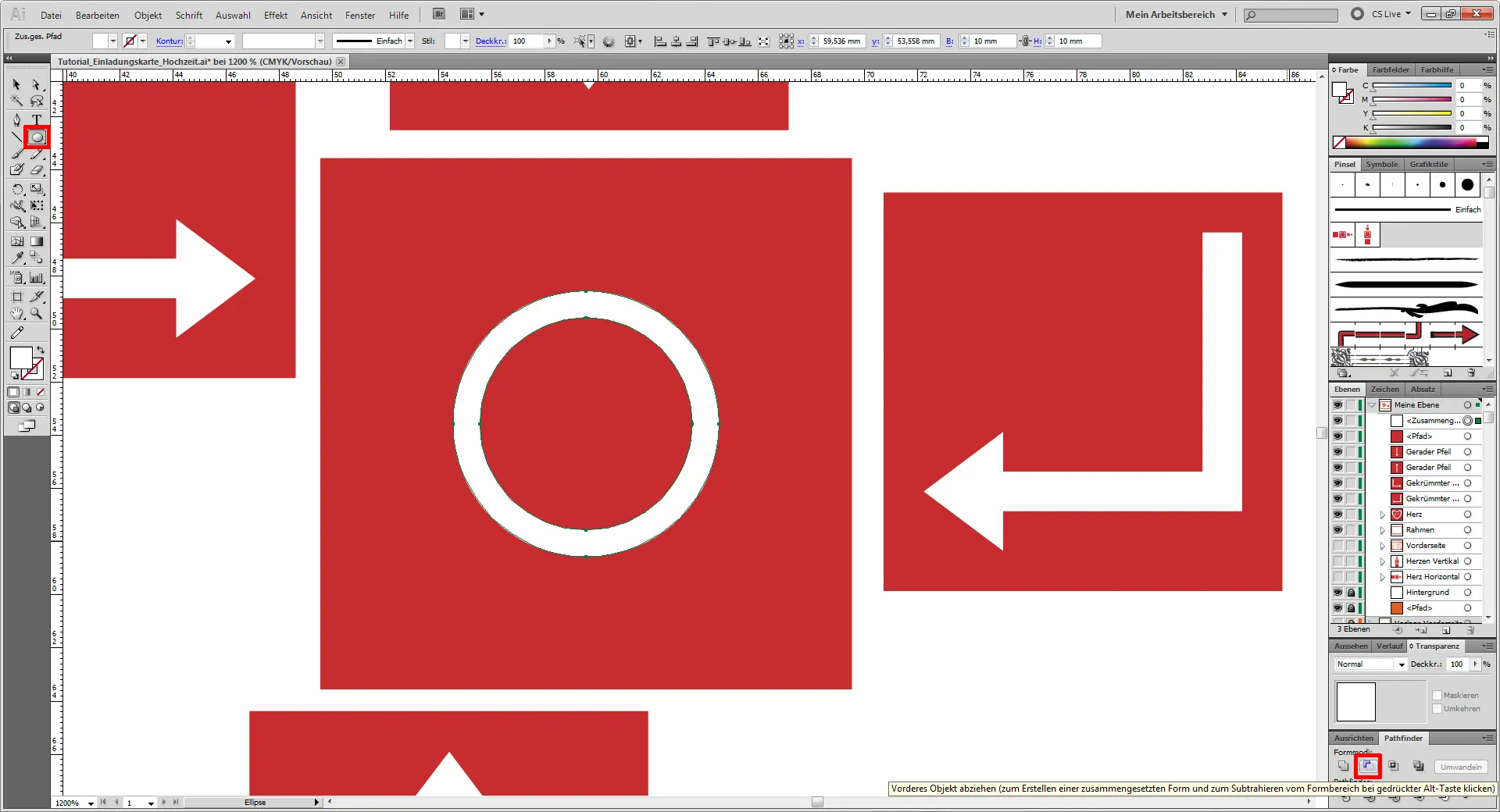1500x812 pixels.
Task: Hide the Herz layer via eye icon
Action: [1337, 515]
